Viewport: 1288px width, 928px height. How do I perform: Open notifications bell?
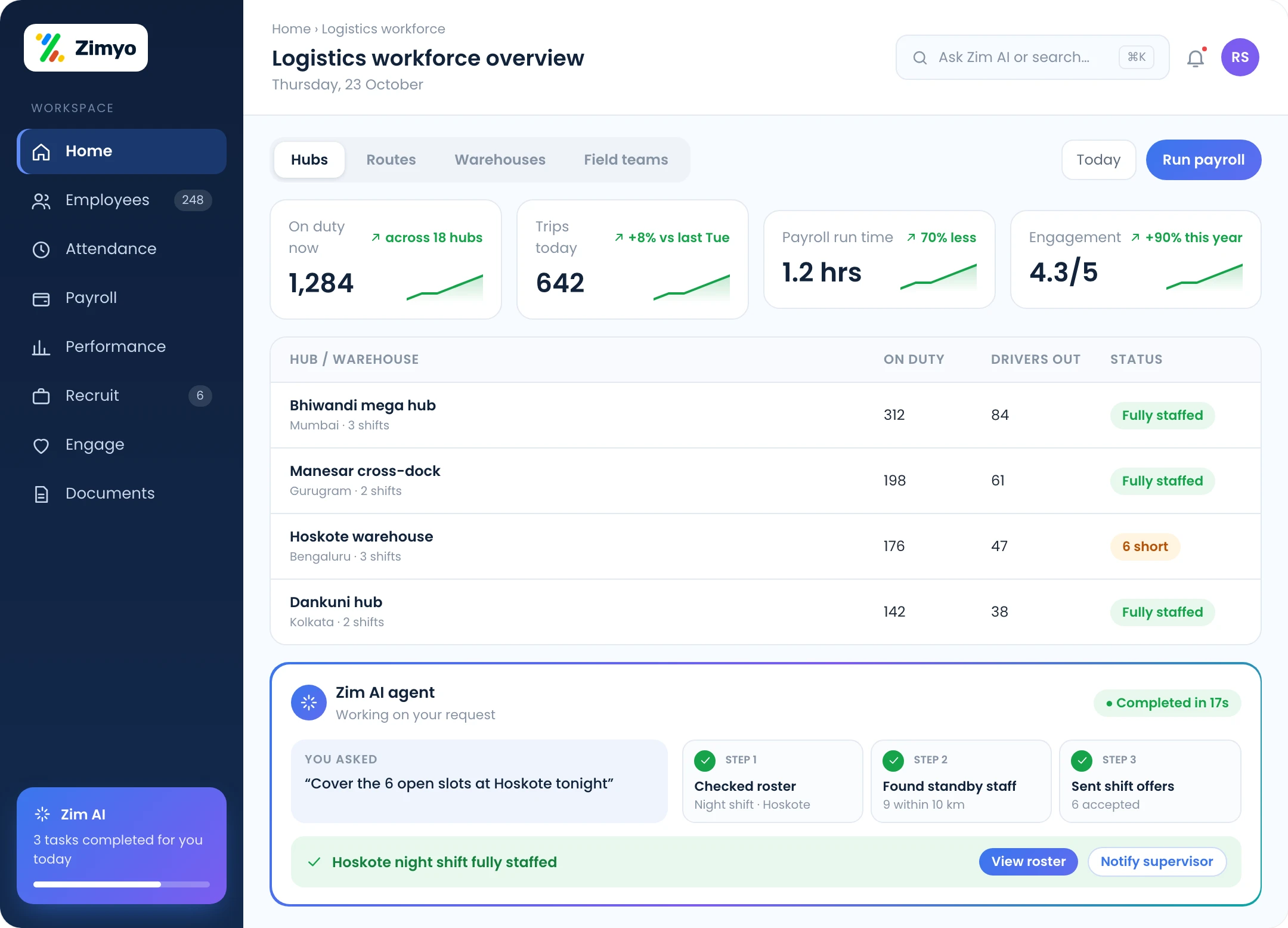tap(1196, 58)
